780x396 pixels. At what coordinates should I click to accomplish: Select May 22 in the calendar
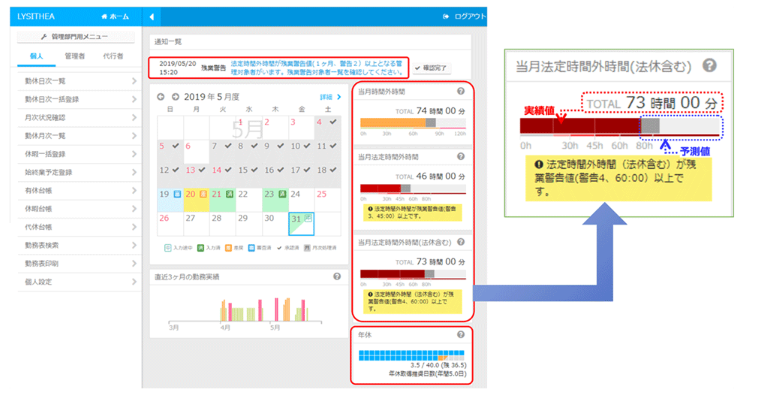coord(249,200)
